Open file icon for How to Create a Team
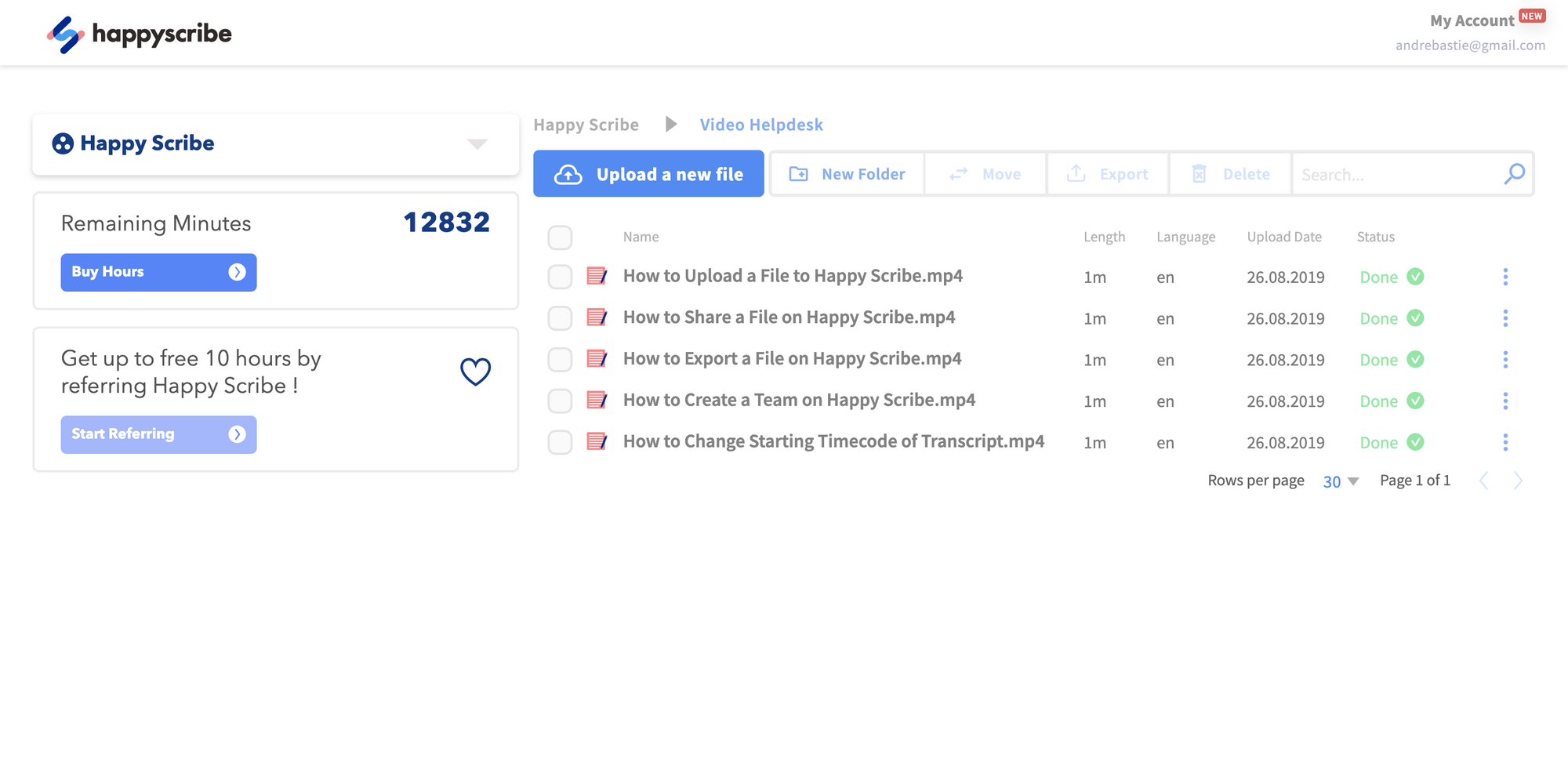Screen dimensions: 1568x758 (597, 400)
